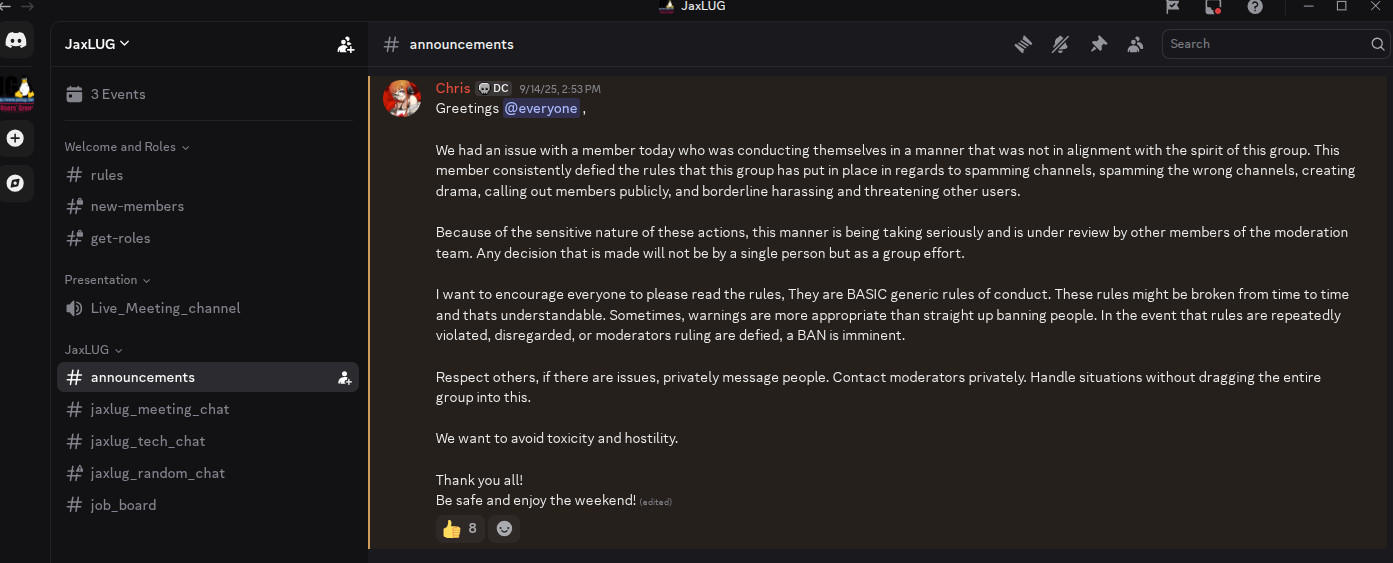The height and width of the screenshot is (563, 1393).
Task: Collapse the Presentation category
Action: click(x=107, y=280)
